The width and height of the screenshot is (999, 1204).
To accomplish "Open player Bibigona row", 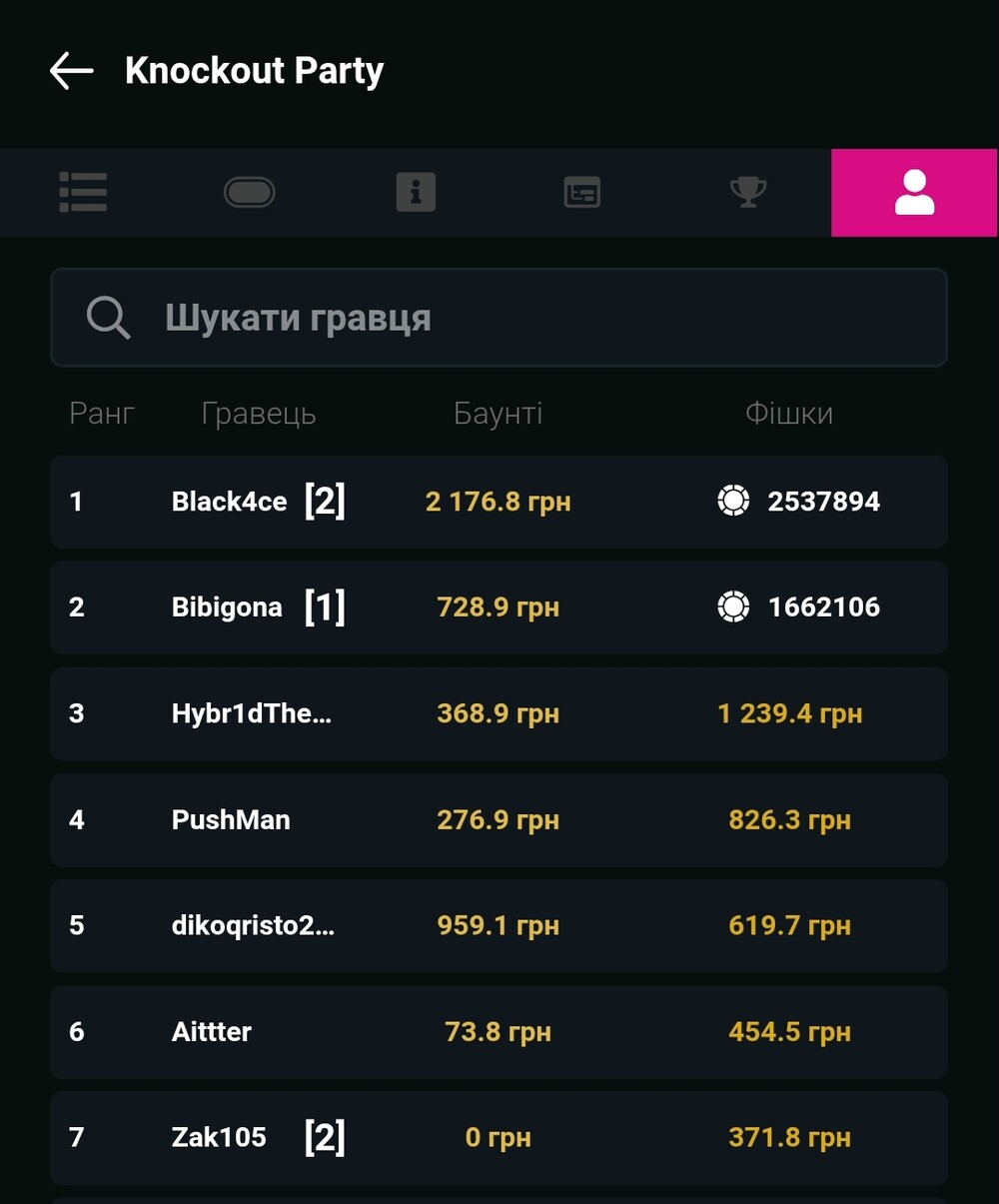I will (499, 607).
